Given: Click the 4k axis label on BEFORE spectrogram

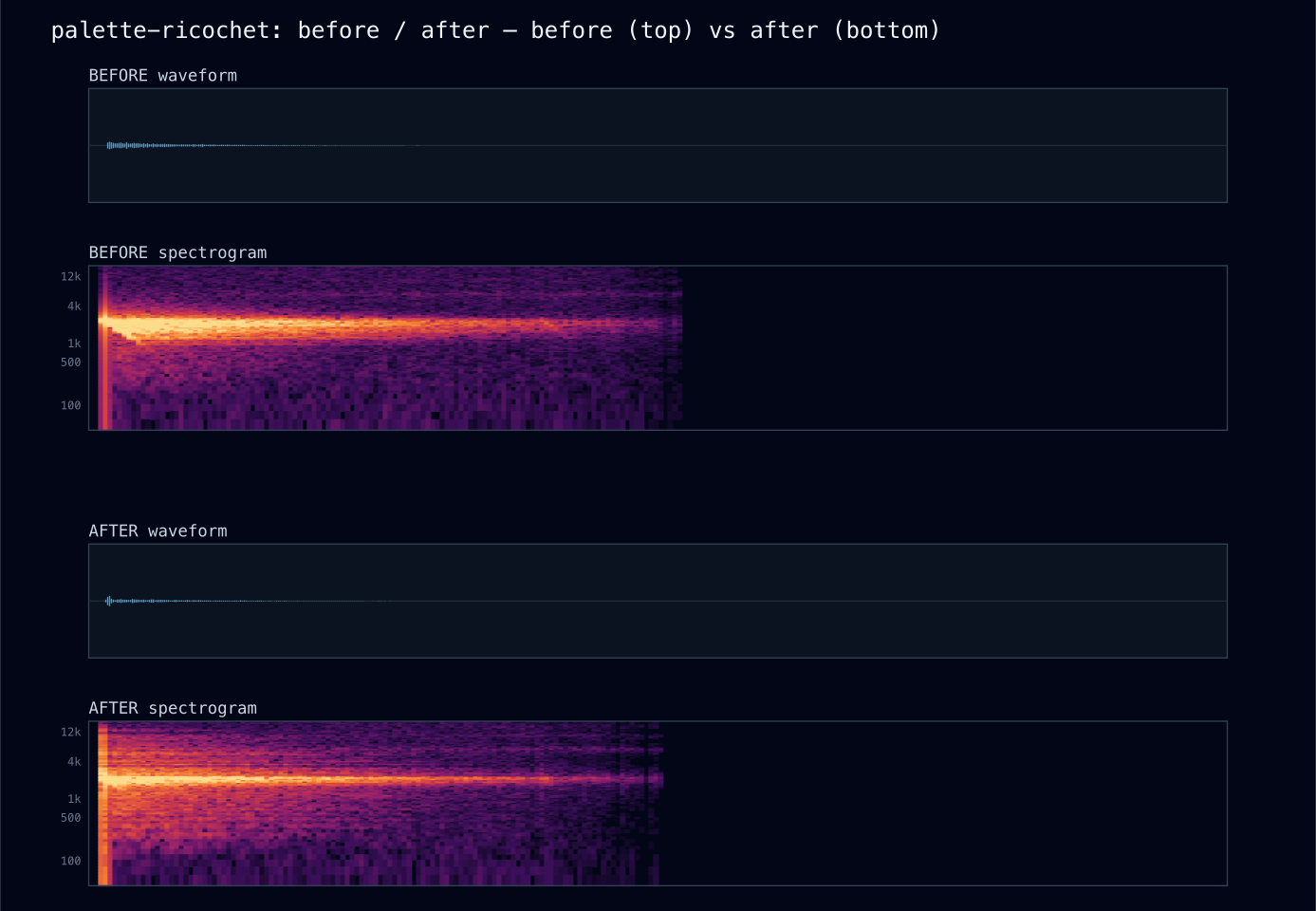Looking at the screenshot, I should 74,306.
